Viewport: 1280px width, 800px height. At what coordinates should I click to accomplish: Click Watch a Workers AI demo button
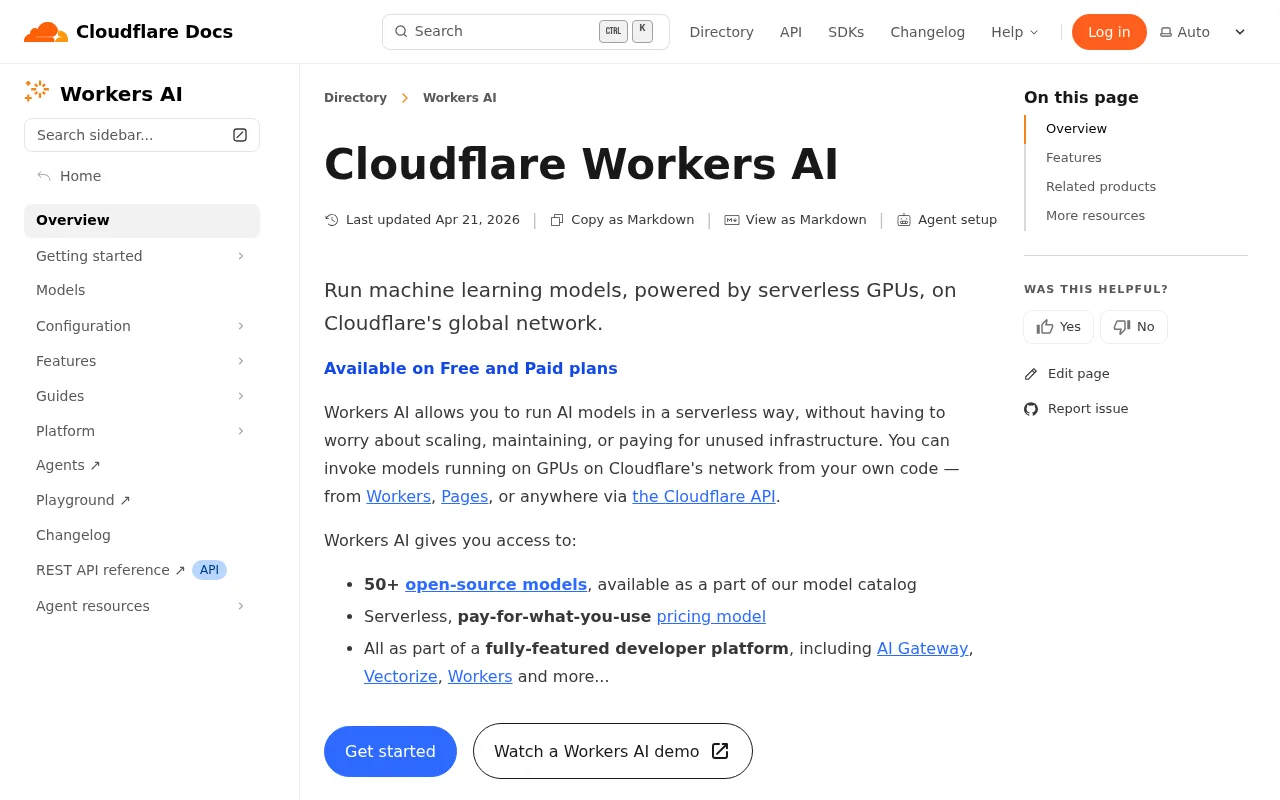[x=613, y=751]
